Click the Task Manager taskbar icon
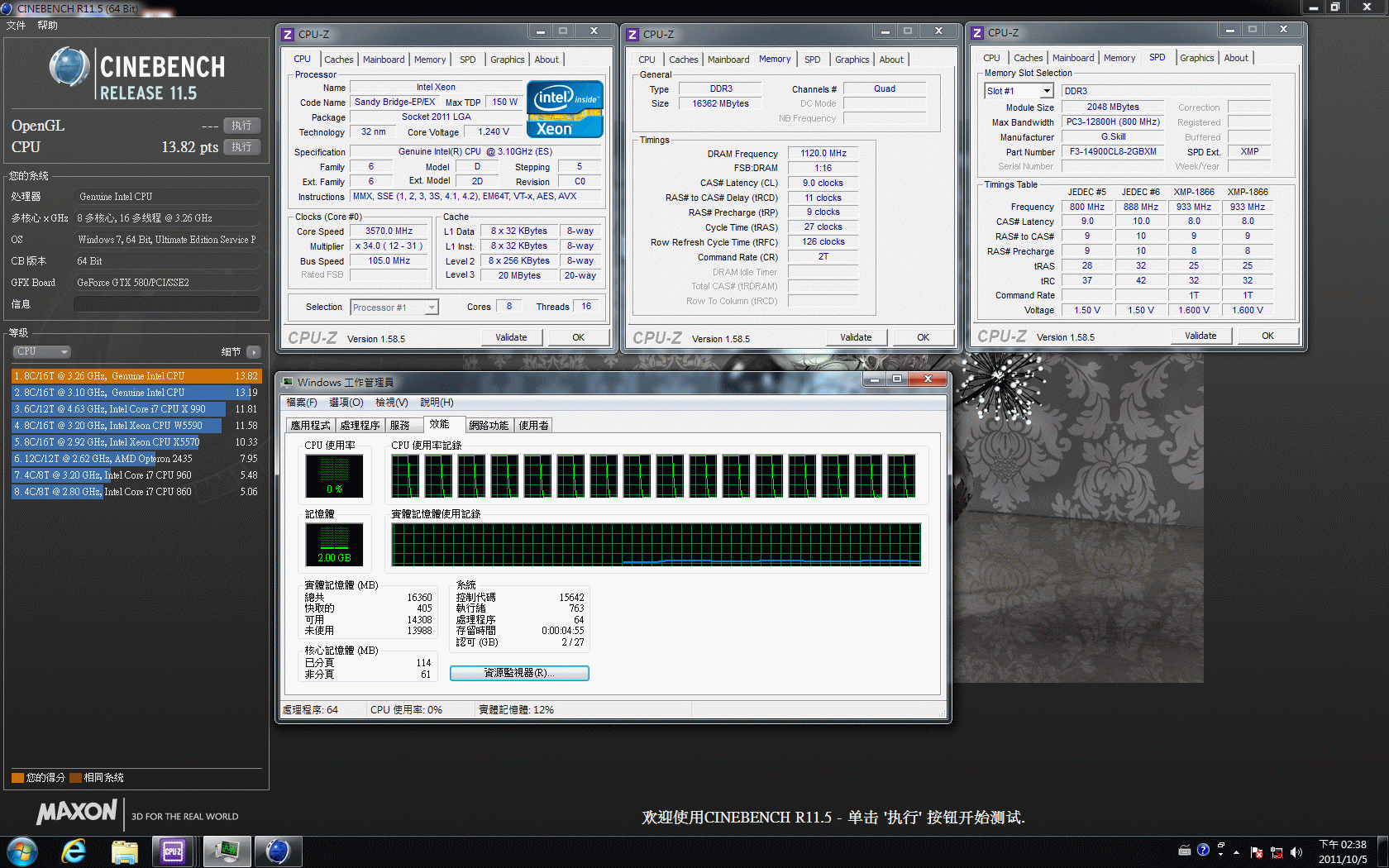The height and width of the screenshot is (868, 1389). coord(227,851)
